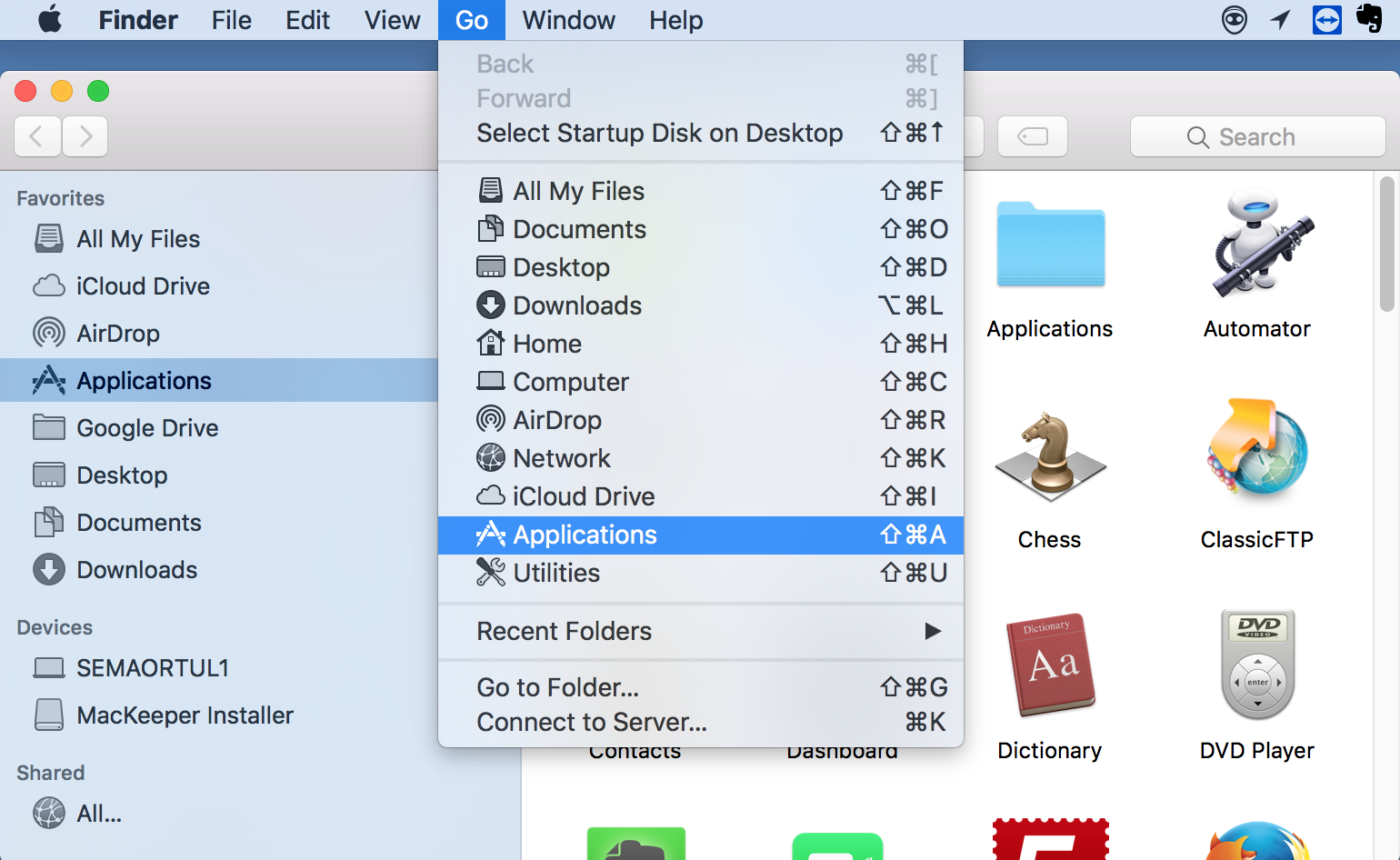
Task: Click the location arrow menu bar icon
Action: click(1281, 19)
